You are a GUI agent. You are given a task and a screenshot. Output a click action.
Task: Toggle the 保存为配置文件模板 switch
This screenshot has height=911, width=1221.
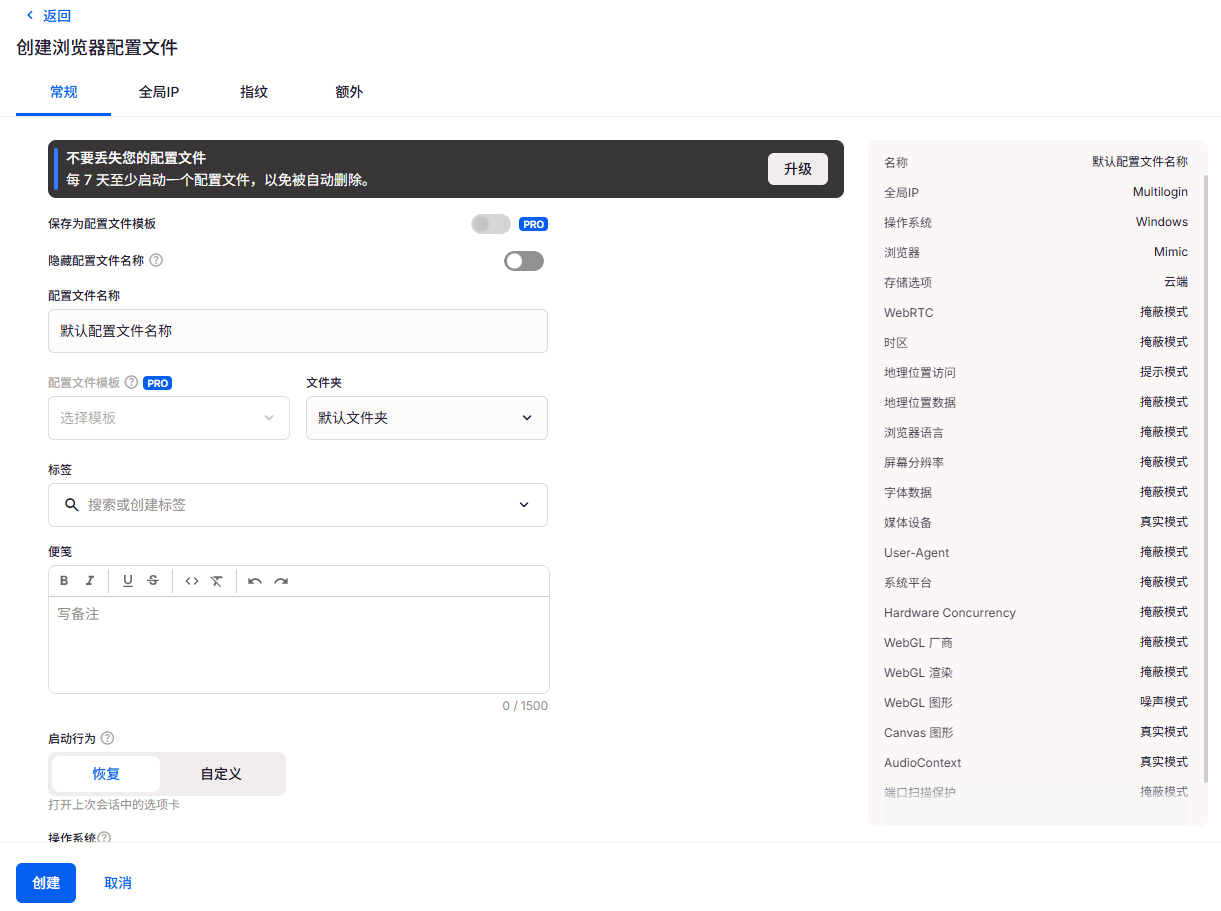pos(491,224)
